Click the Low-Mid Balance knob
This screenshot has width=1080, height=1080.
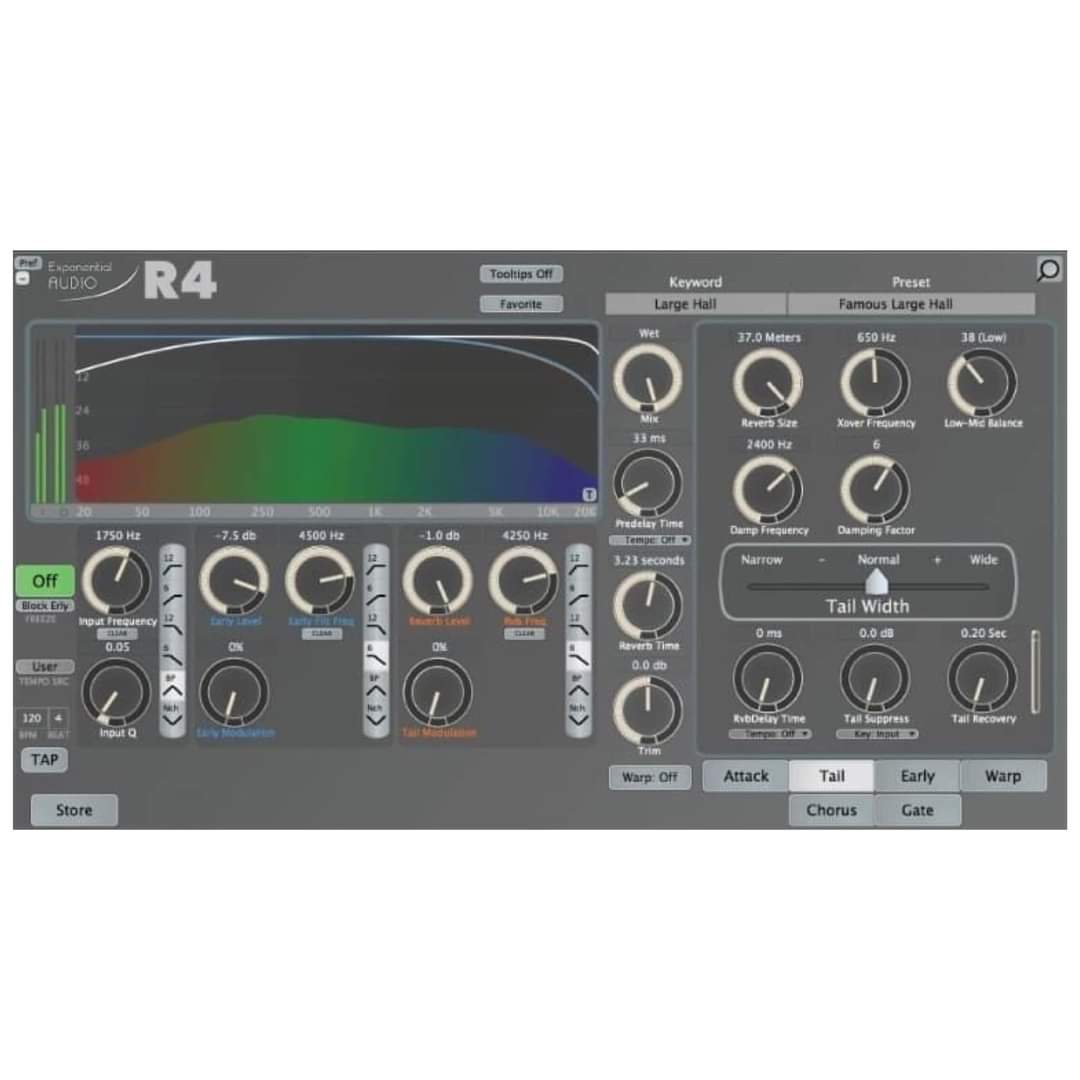982,382
